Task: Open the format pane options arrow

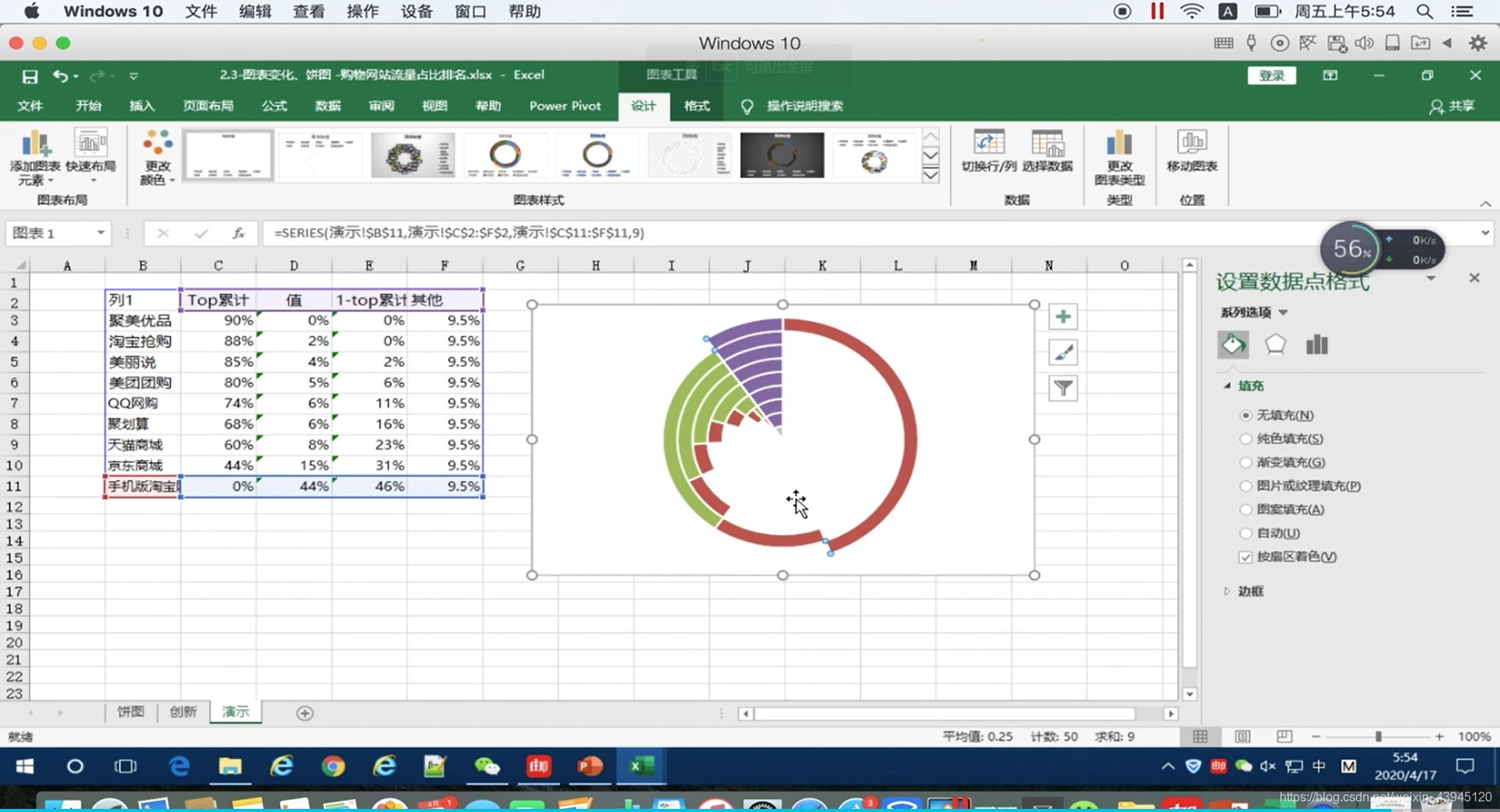Action: tap(1431, 278)
